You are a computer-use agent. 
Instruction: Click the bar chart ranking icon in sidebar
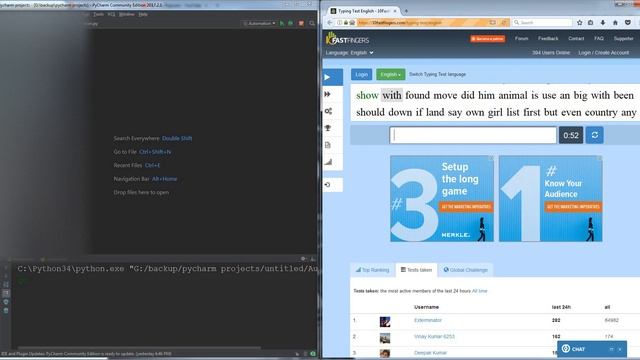pos(328,162)
